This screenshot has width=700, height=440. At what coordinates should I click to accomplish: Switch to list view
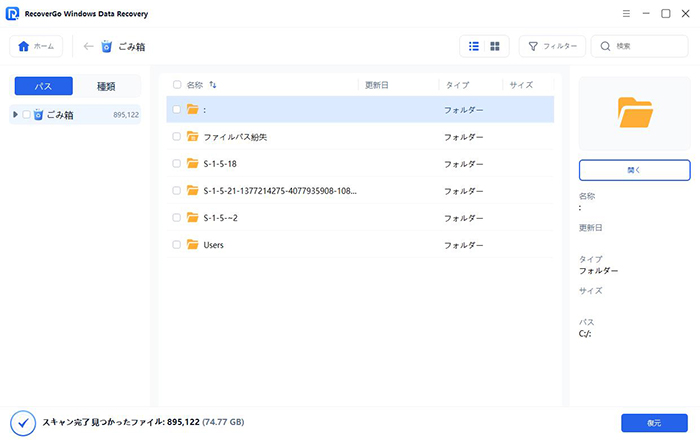click(x=474, y=46)
